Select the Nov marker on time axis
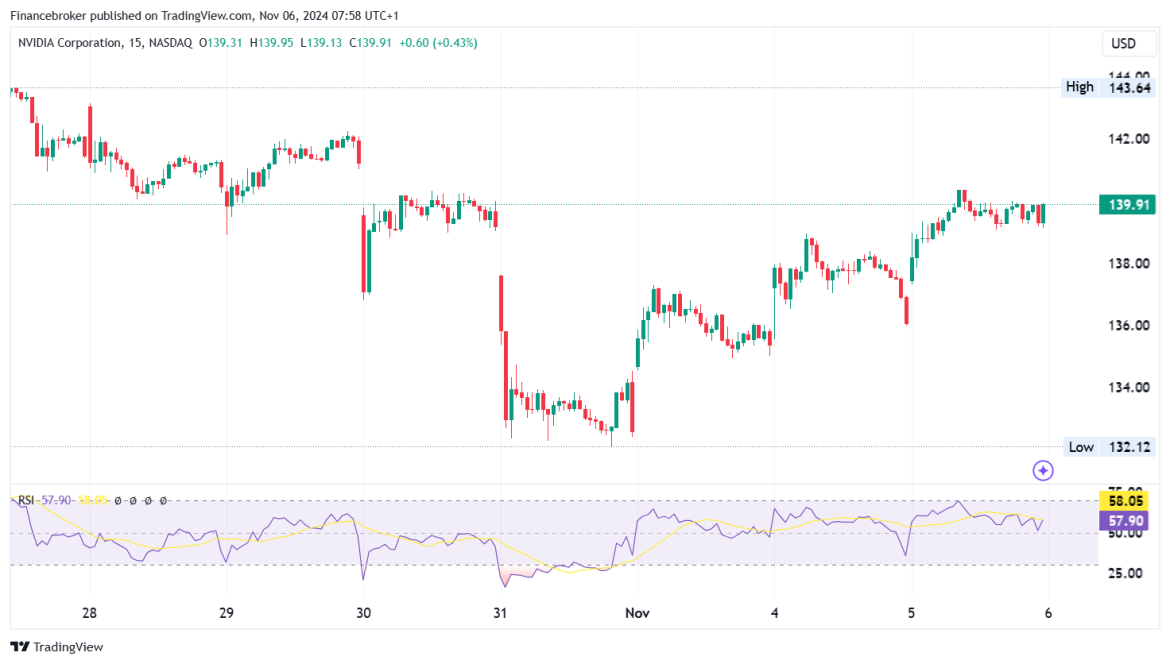 pos(637,613)
